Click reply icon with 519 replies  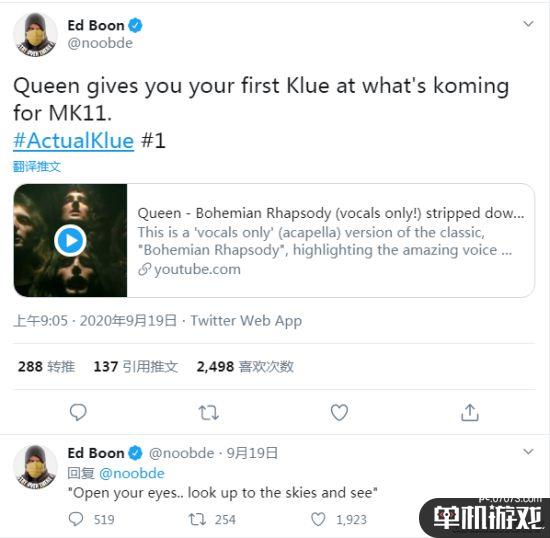[x=76, y=519]
